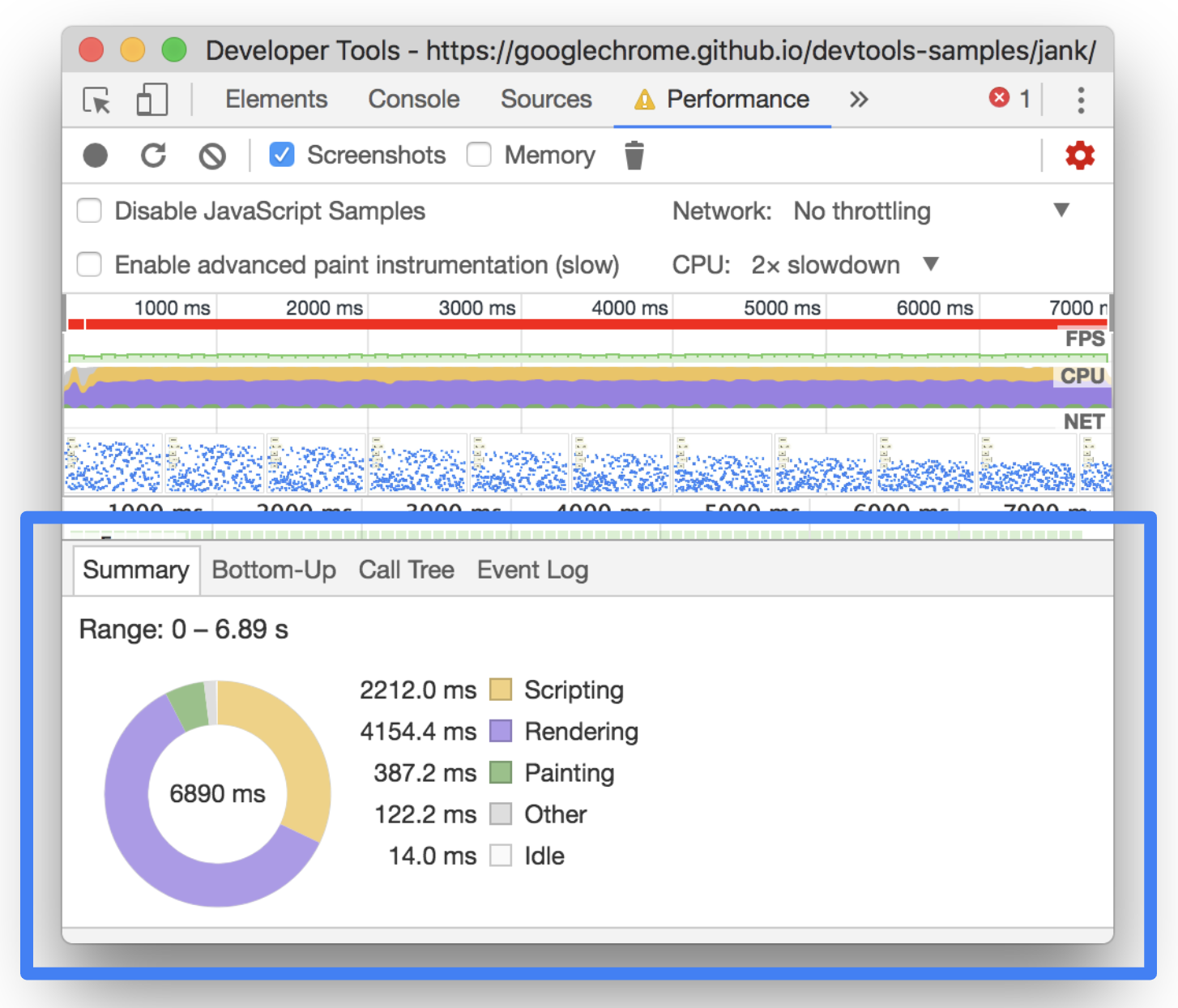Click the white Idle color swatch

[x=501, y=855]
